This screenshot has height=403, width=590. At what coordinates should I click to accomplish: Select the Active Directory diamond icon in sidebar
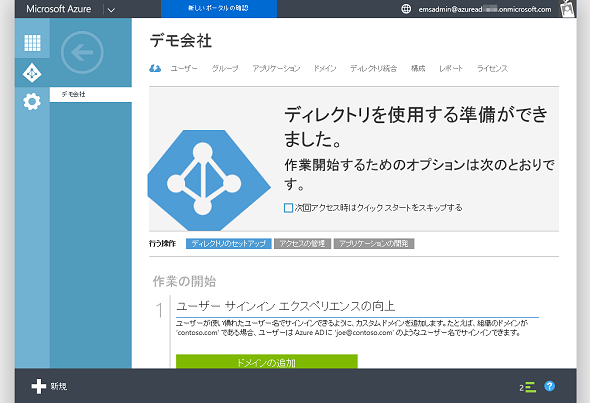pyautogui.click(x=32, y=73)
